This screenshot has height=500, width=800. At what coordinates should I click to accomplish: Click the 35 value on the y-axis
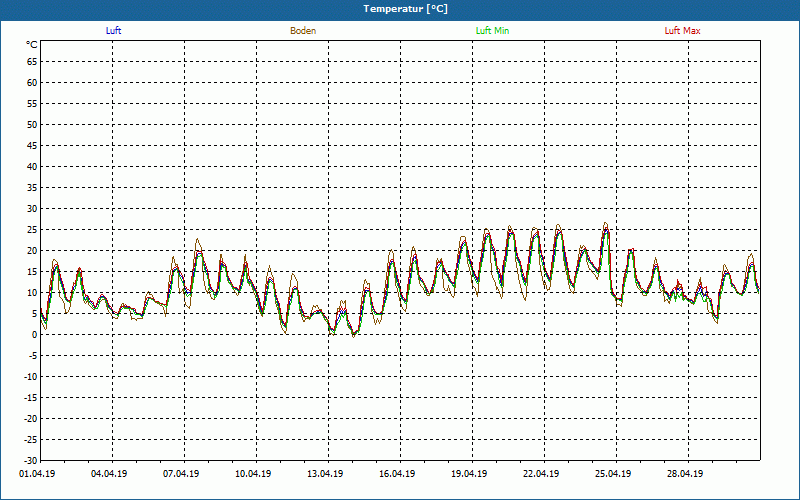(32, 188)
